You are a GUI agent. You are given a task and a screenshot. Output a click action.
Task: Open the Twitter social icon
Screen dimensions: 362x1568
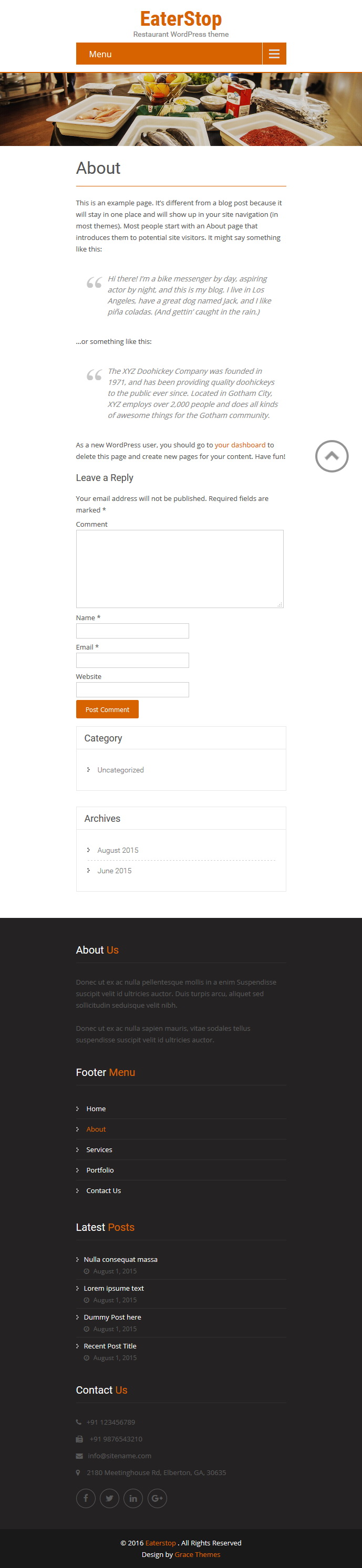[109, 1498]
